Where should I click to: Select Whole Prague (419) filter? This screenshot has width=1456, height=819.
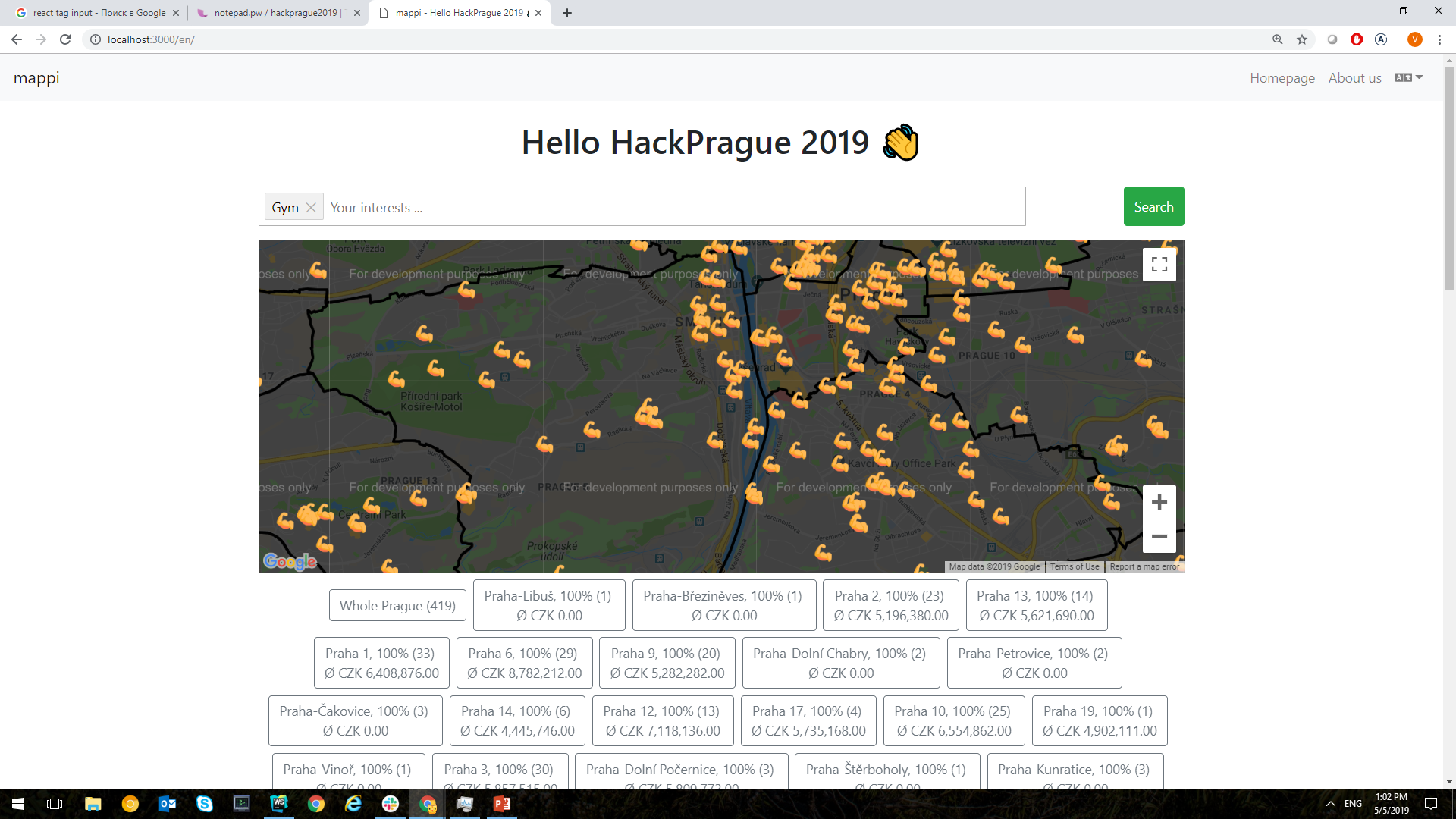click(397, 605)
